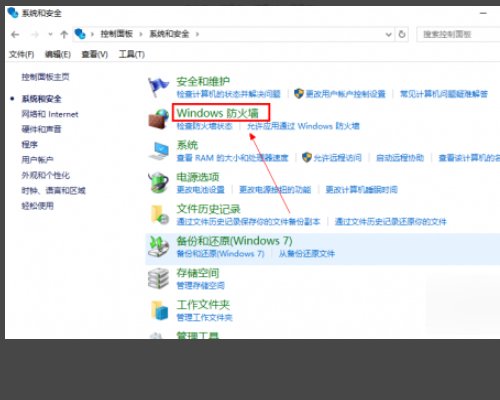Click 检查防火墙状态 link

coord(204,126)
